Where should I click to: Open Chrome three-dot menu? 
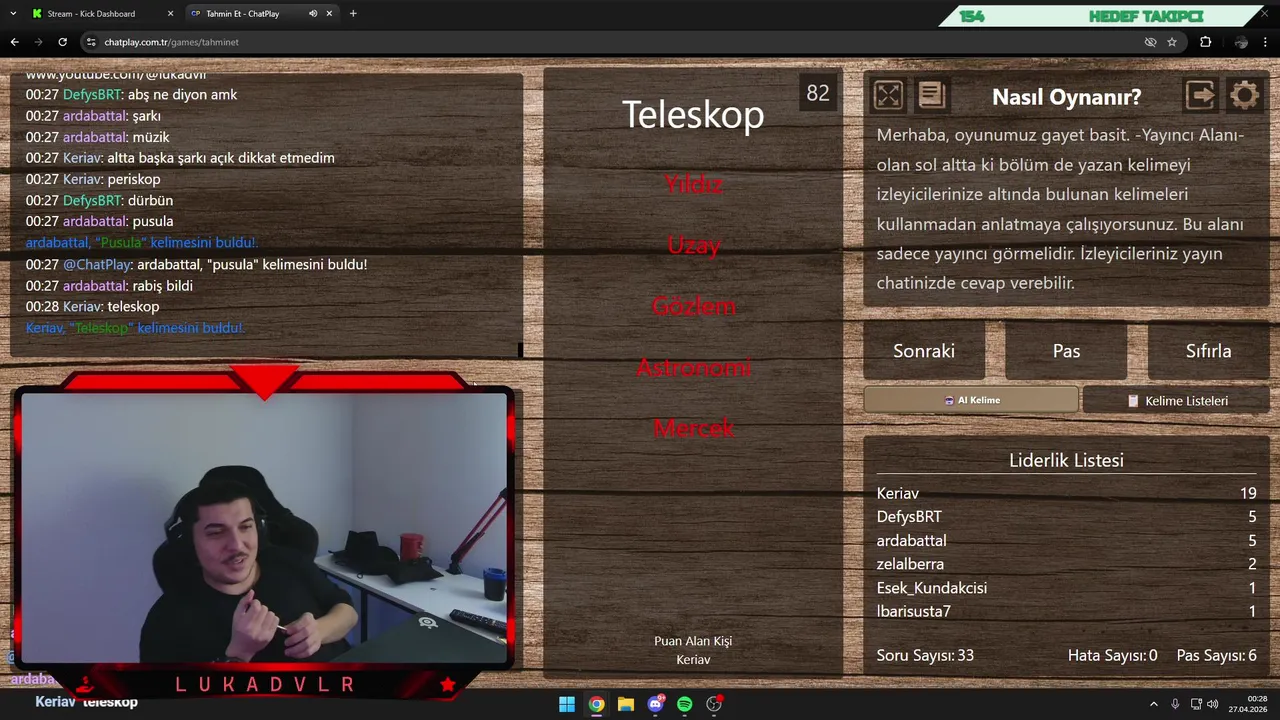click(x=1267, y=42)
